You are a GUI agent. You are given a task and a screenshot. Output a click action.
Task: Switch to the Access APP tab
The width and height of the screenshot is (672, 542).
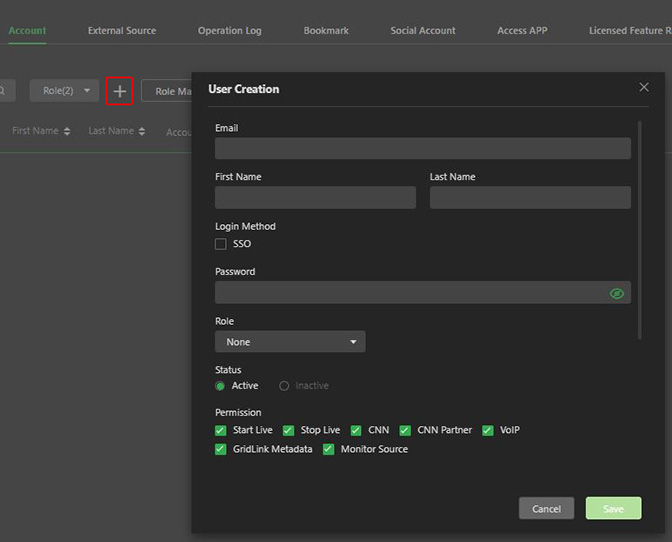[x=522, y=30]
